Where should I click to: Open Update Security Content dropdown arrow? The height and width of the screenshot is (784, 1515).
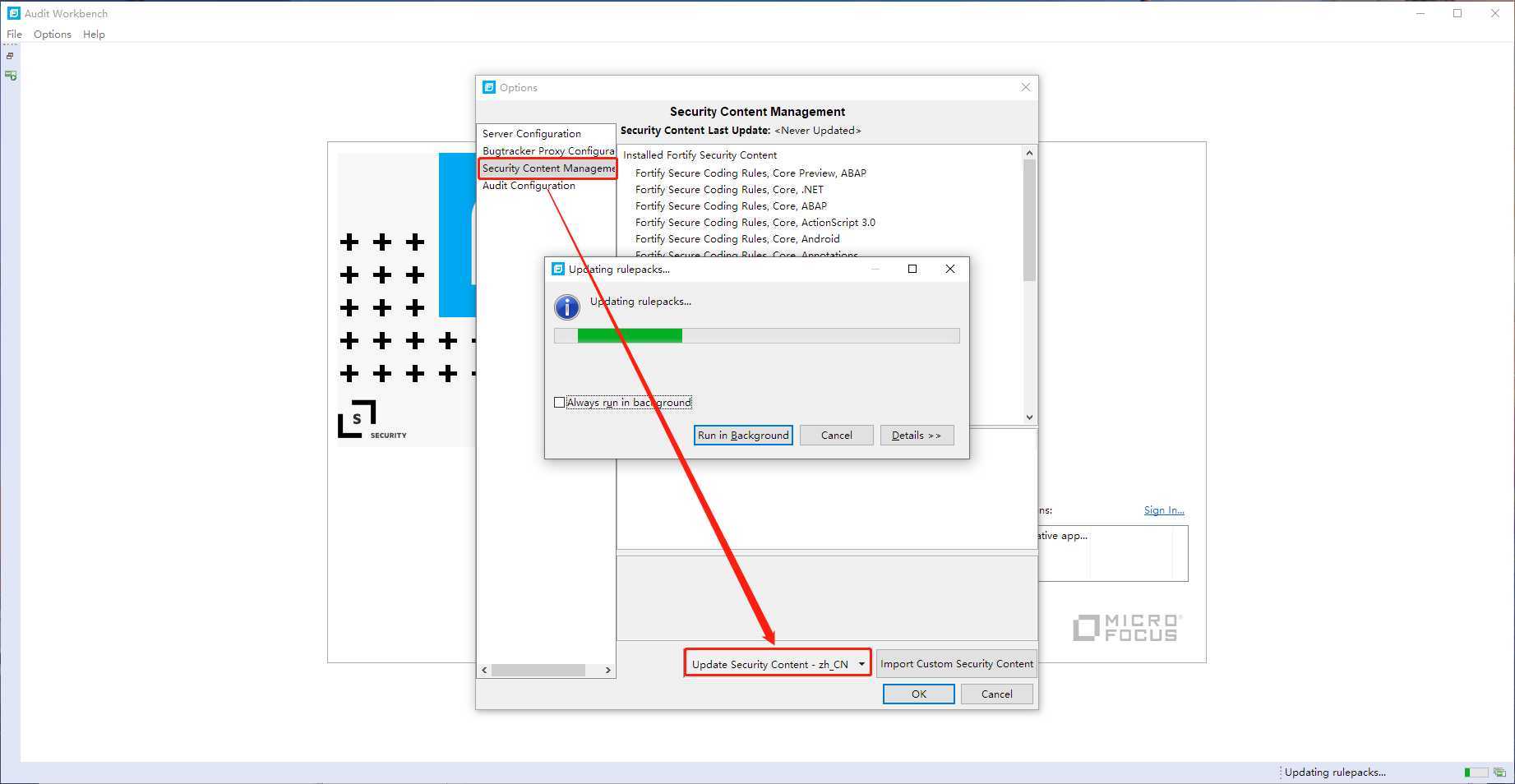click(x=861, y=664)
